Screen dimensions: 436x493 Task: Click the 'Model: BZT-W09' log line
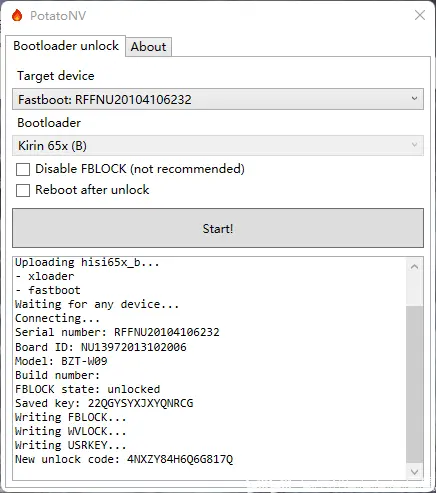tap(61, 361)
